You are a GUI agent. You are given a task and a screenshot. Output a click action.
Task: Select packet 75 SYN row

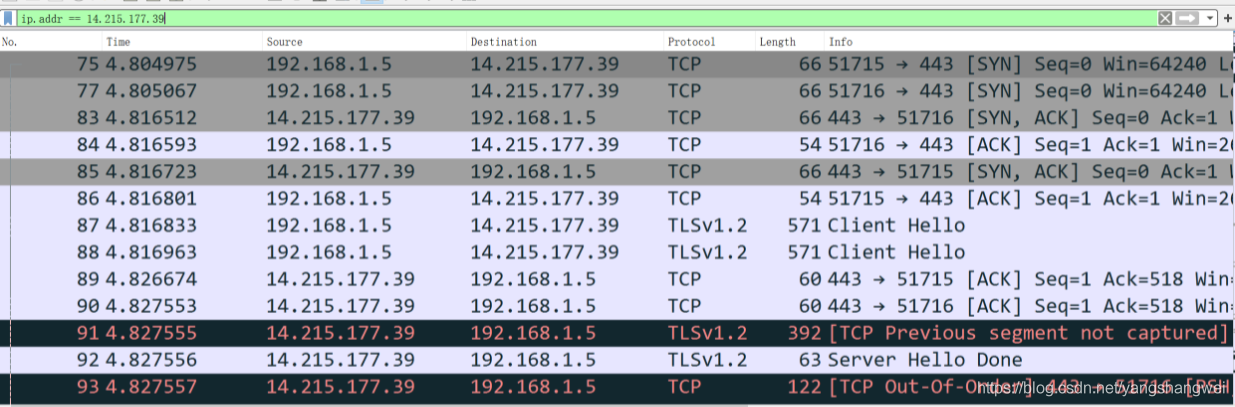pos(617,64)
